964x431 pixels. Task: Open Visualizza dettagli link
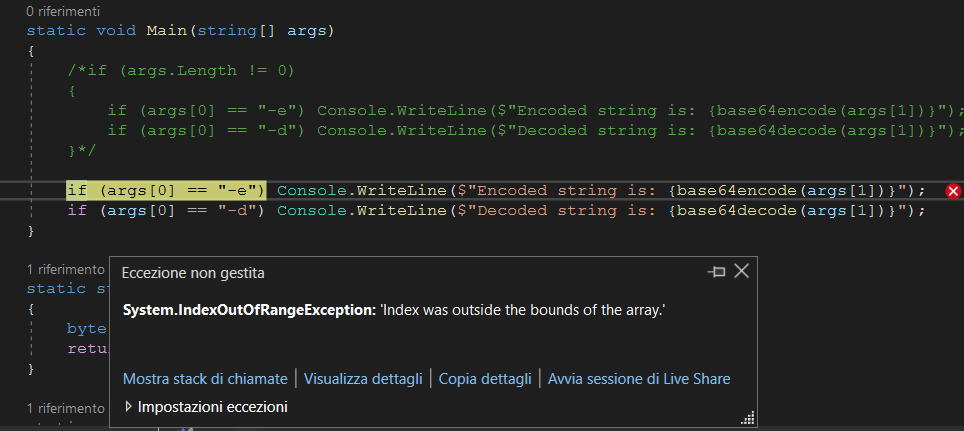coord(363,379)
